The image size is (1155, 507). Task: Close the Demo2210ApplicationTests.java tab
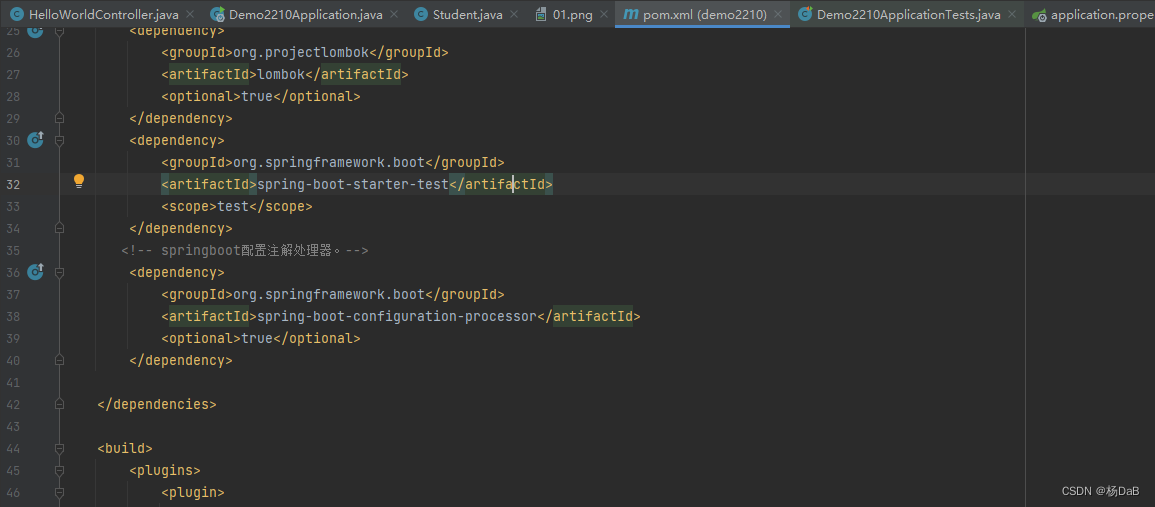coord(1014,15)
